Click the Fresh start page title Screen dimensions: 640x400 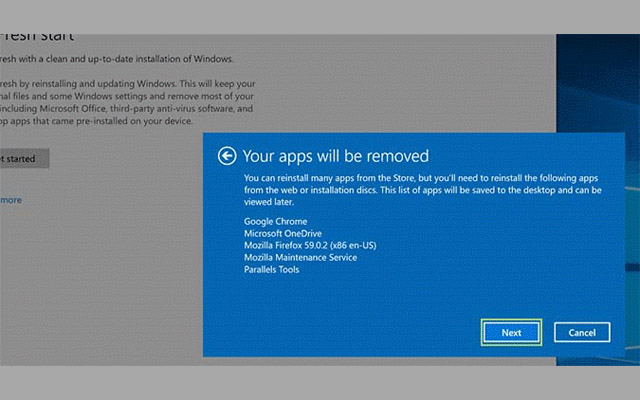(x=37, y=38)
